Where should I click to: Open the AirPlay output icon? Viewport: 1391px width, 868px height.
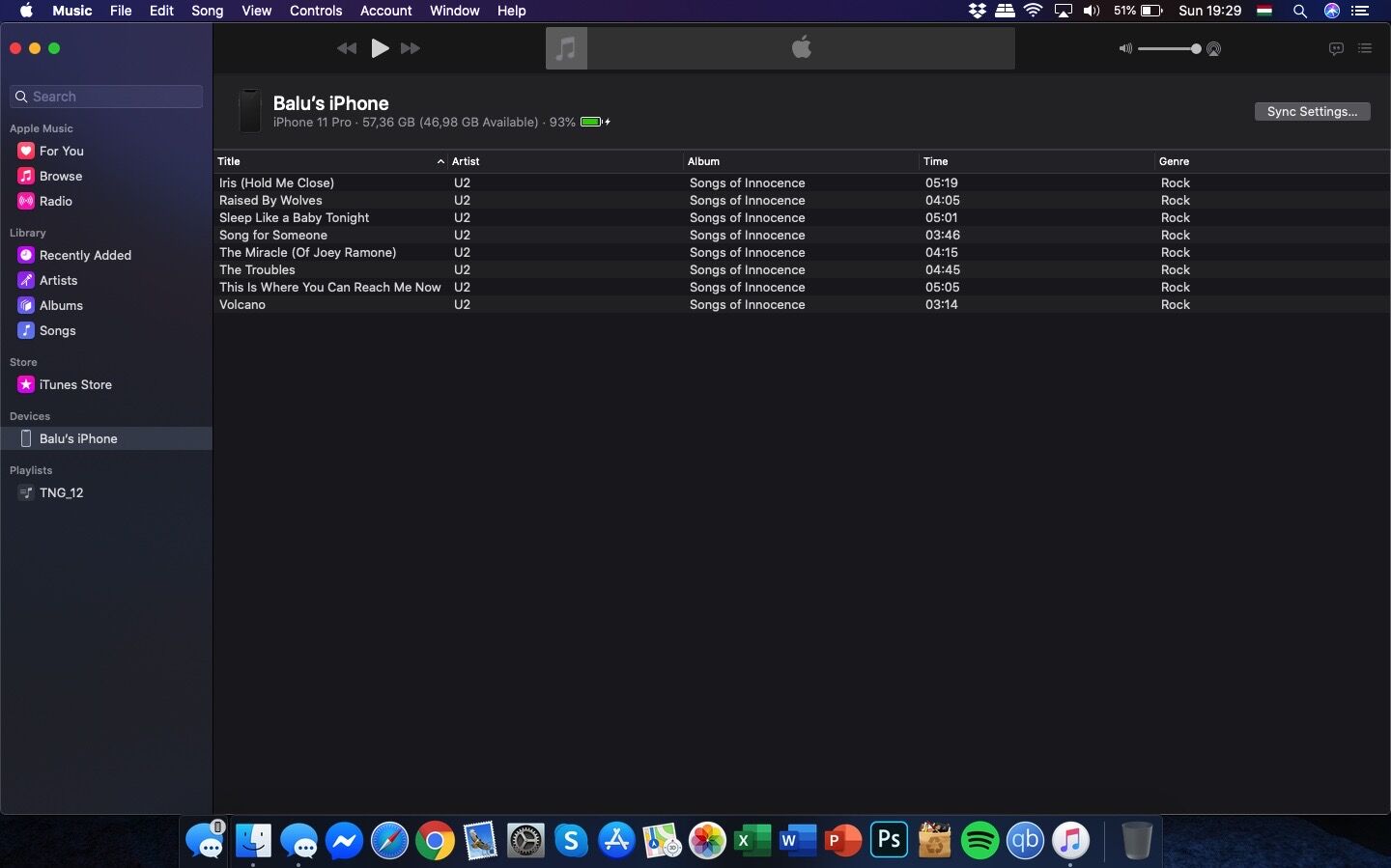point(1214,48)
